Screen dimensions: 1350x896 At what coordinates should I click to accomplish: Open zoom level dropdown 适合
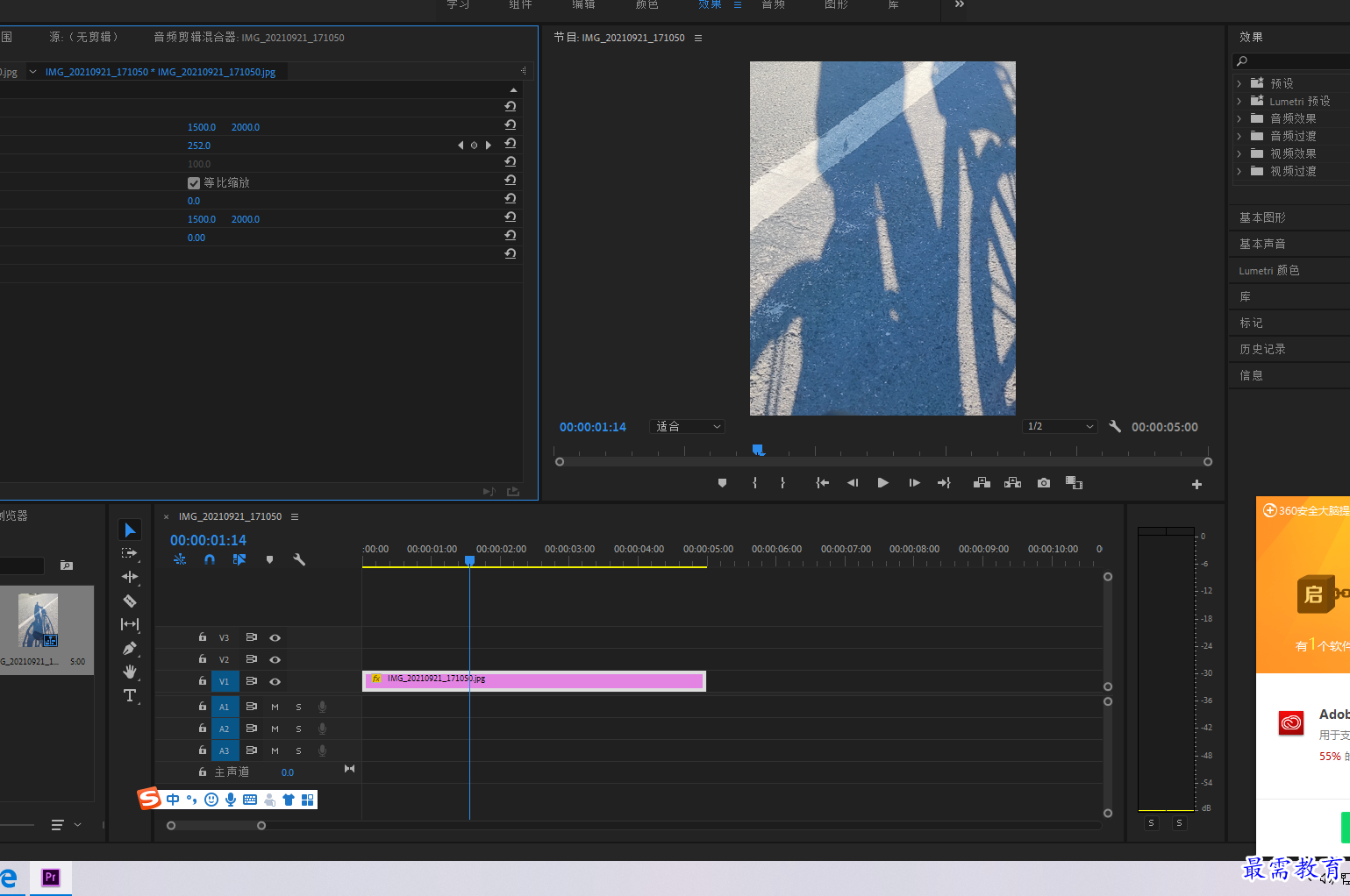[687, 426]
